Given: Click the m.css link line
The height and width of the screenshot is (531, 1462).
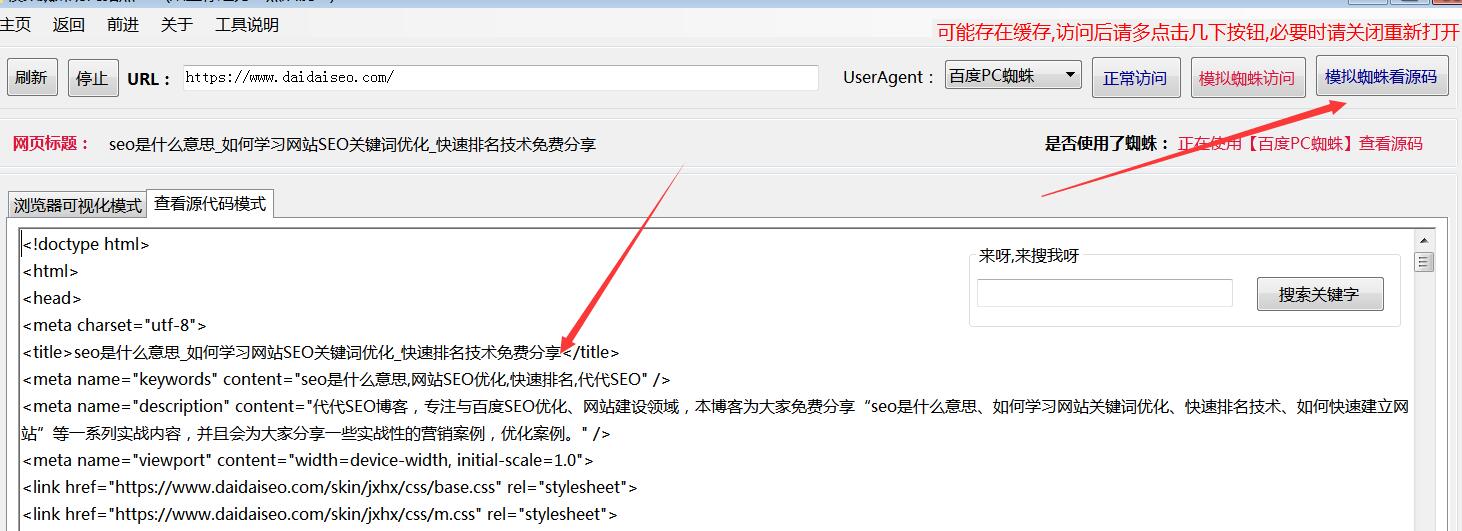Looking at the screenshot, I should [320, 514].
